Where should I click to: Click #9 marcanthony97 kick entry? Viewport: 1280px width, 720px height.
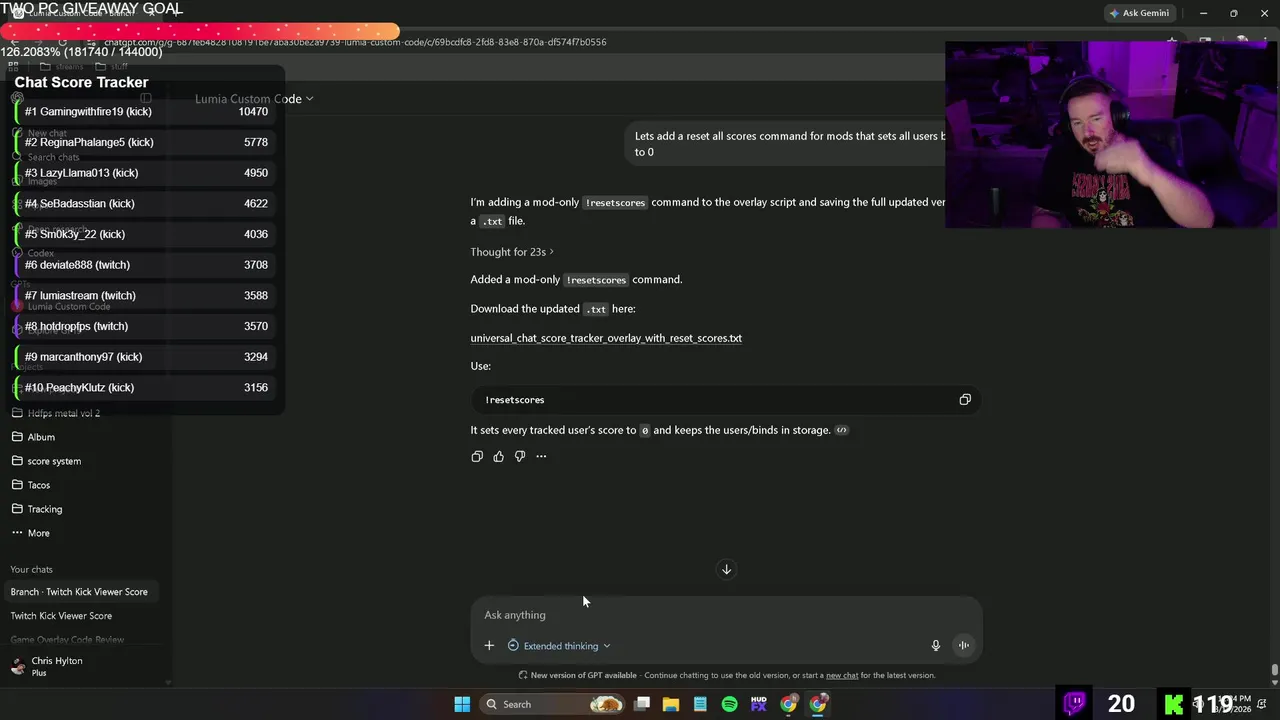146,357
